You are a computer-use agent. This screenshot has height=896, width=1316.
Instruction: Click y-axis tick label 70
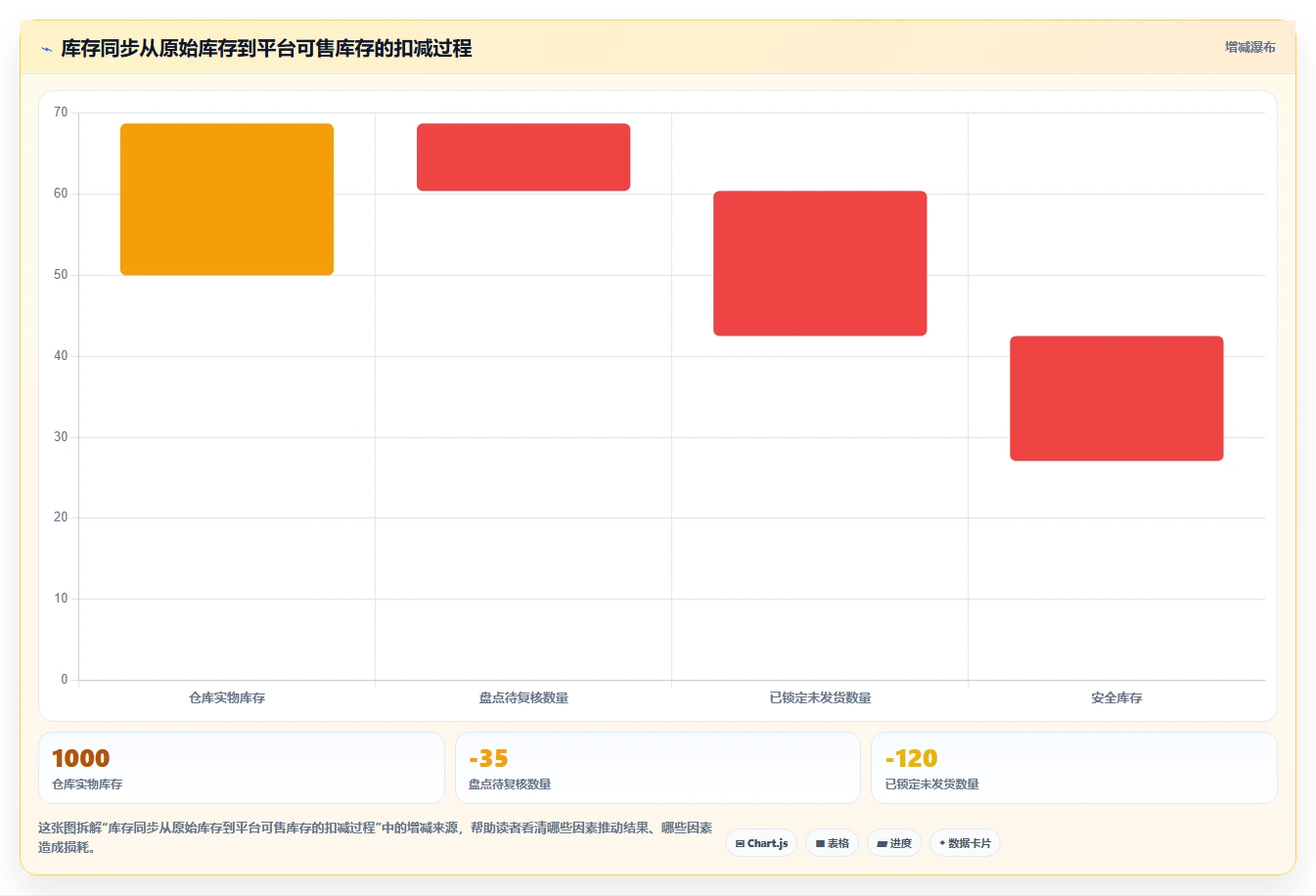coord(61,112)
